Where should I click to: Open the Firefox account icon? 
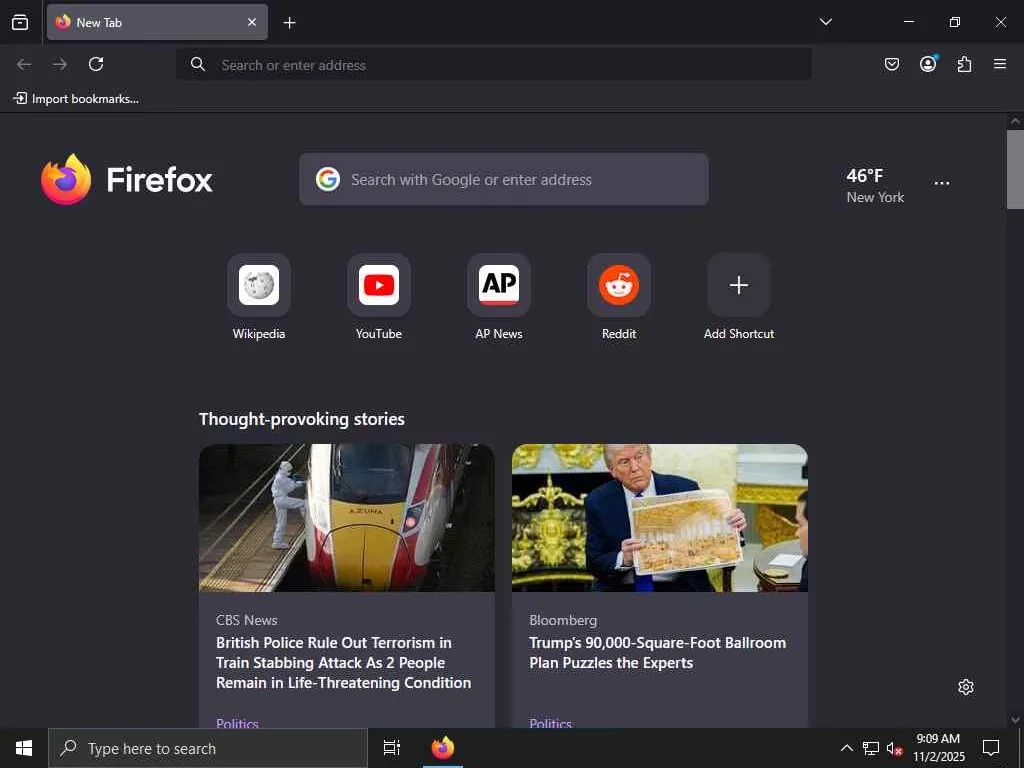pos(928,64)
